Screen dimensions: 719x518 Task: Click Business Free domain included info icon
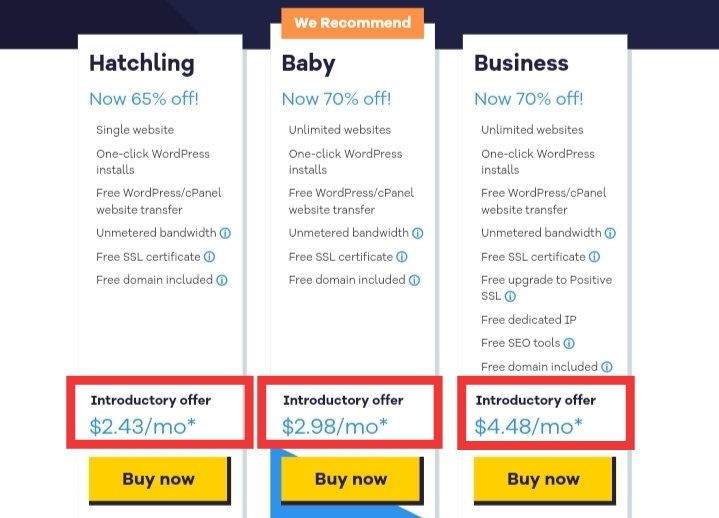pyautogui.click(x=607, y=367)
